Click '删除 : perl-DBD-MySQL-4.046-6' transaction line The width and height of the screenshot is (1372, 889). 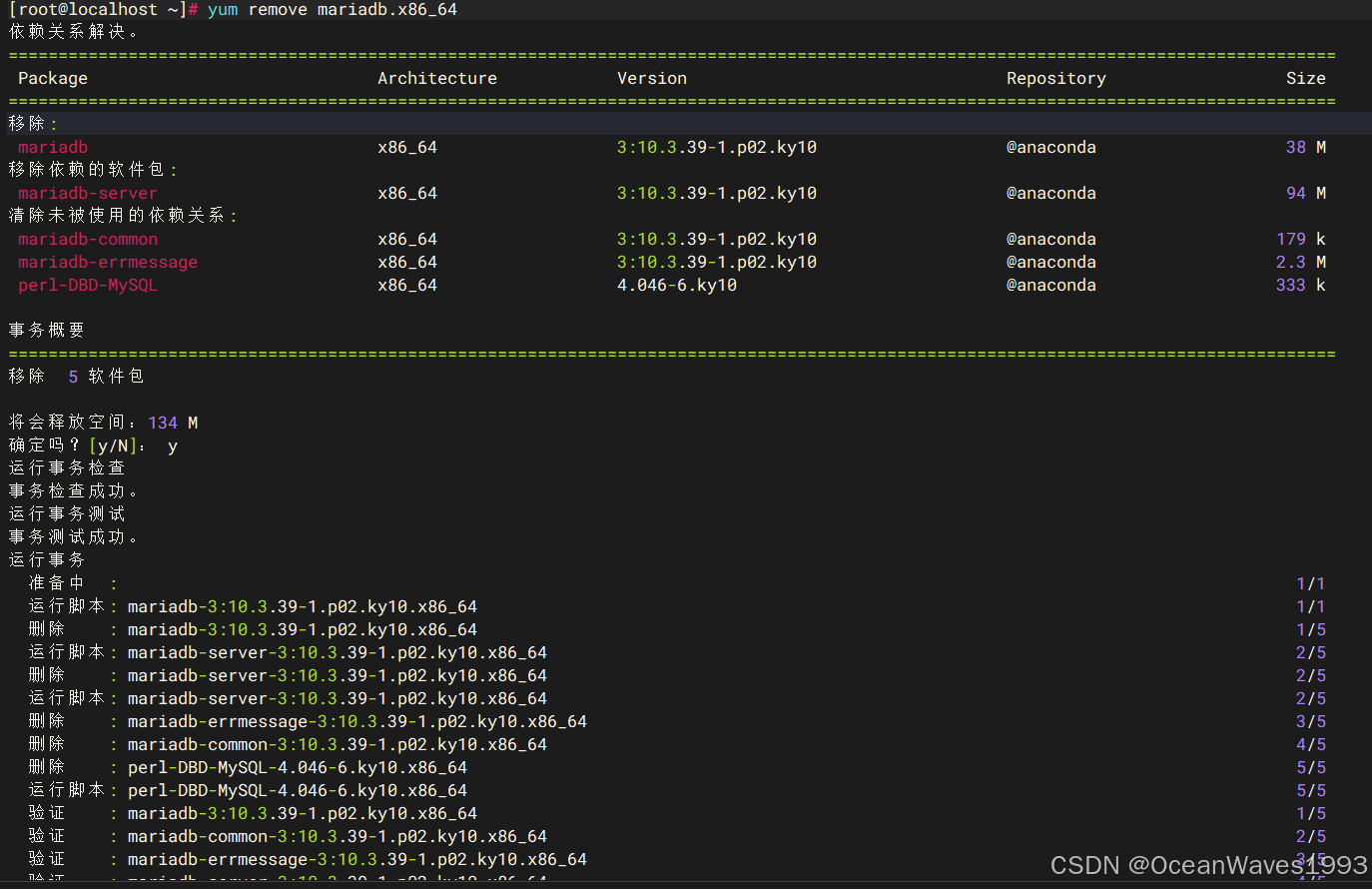click(x=248, y=767)
